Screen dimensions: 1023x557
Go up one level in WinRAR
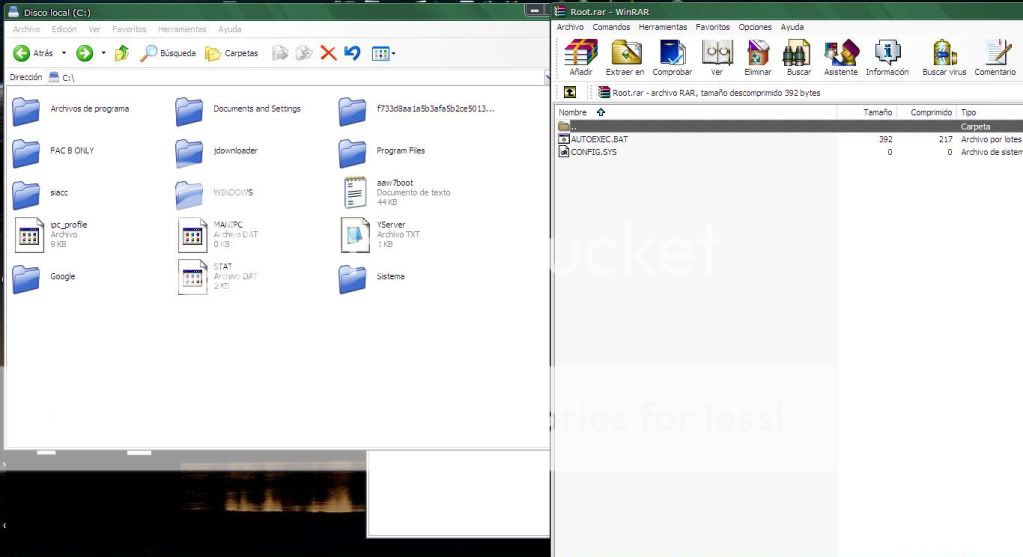tap(570, 93)
